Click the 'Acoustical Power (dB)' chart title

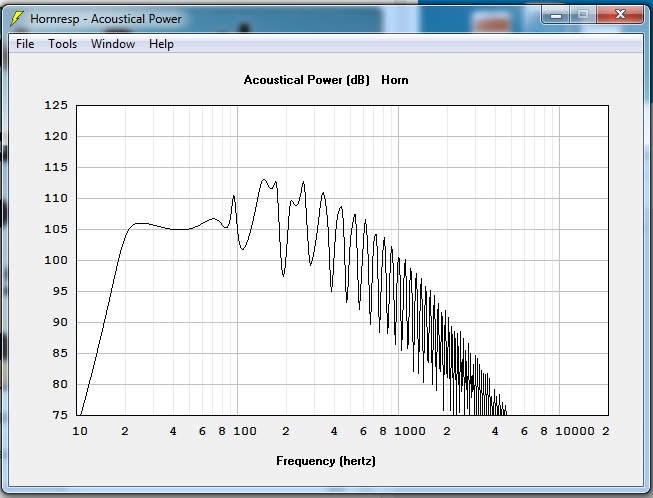tap(307, 80)
